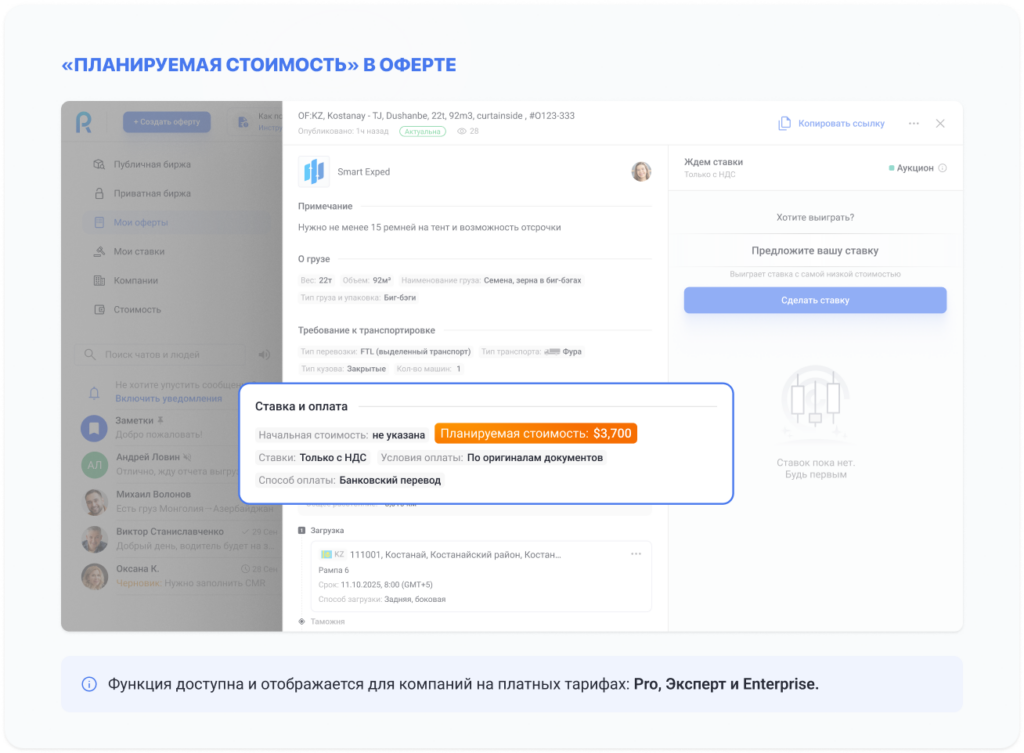Open the three-dot menu in the offer header
Viewport: 1024px width, 753px height.
913,122
